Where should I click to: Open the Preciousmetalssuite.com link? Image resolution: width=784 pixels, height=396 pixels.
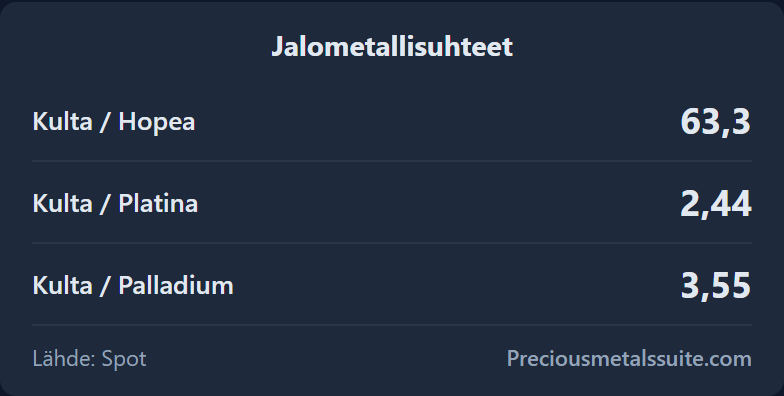point(629,358)
